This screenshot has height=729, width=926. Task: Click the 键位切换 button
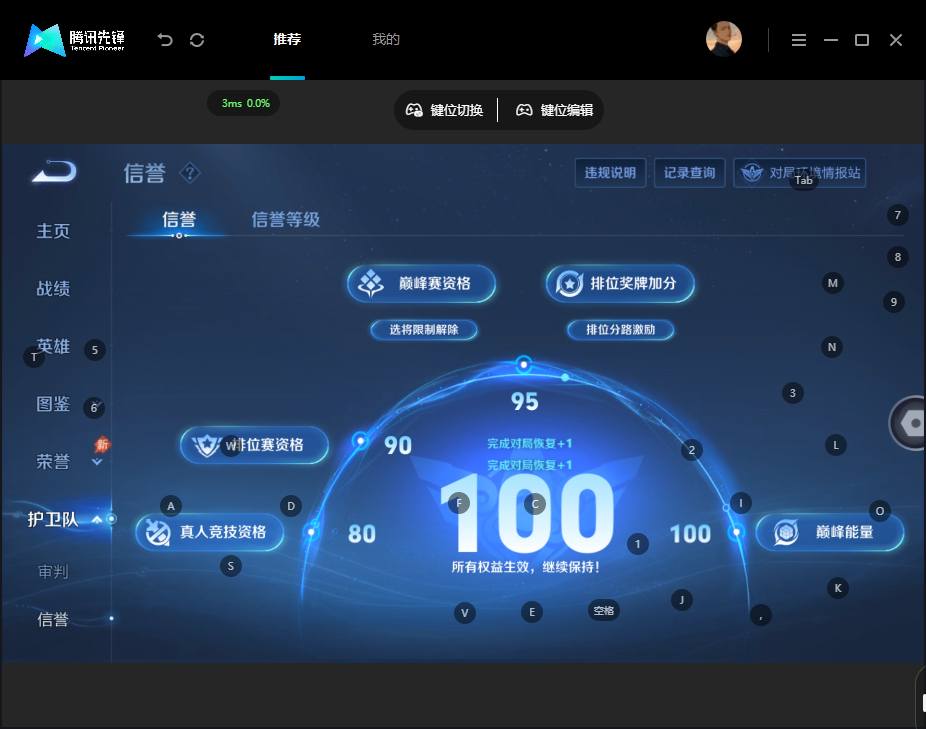[x=445, y=110]
